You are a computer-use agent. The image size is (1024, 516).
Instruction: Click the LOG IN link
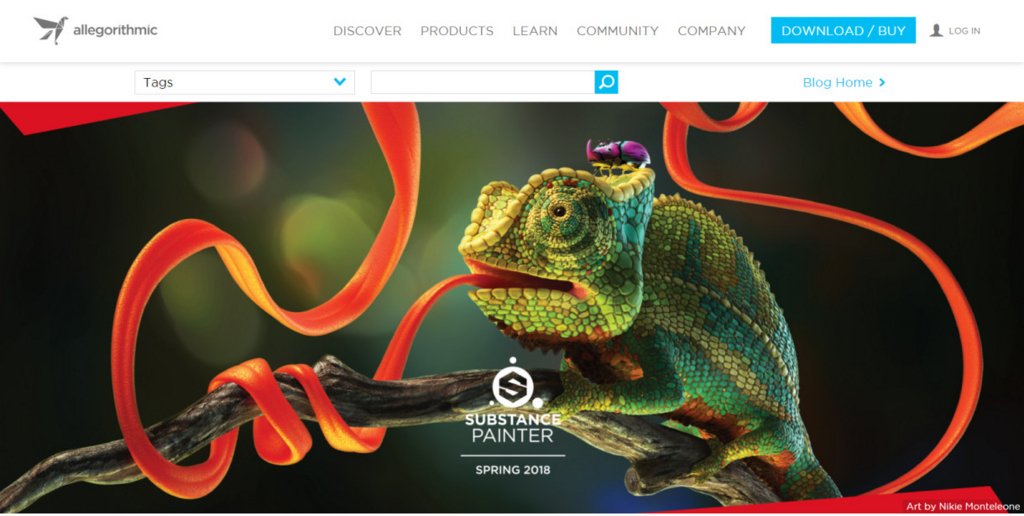[x=964, y=31]
